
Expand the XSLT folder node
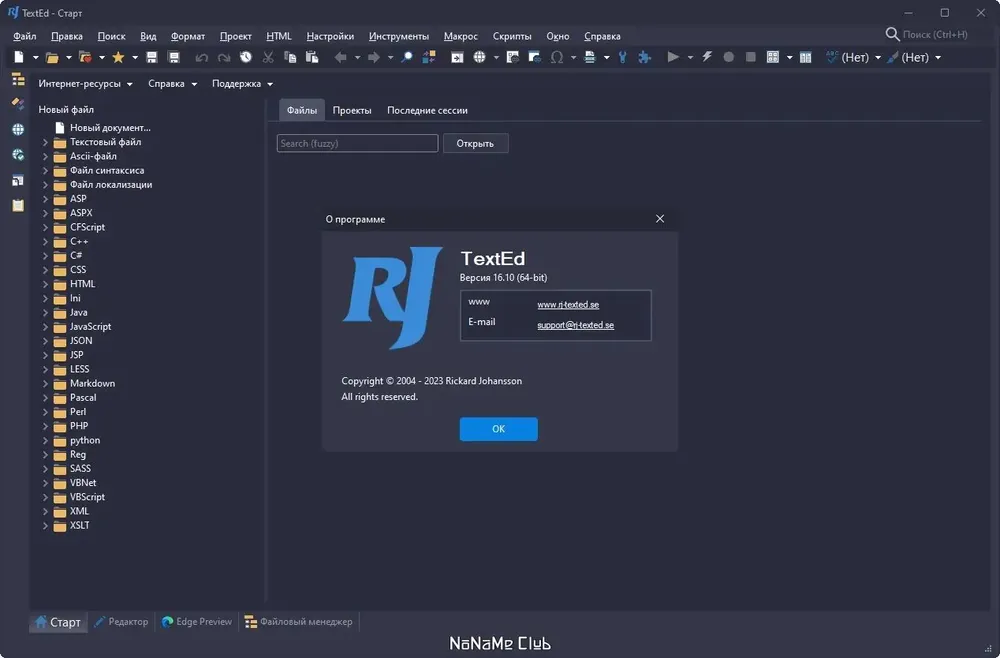coord(45,526)
